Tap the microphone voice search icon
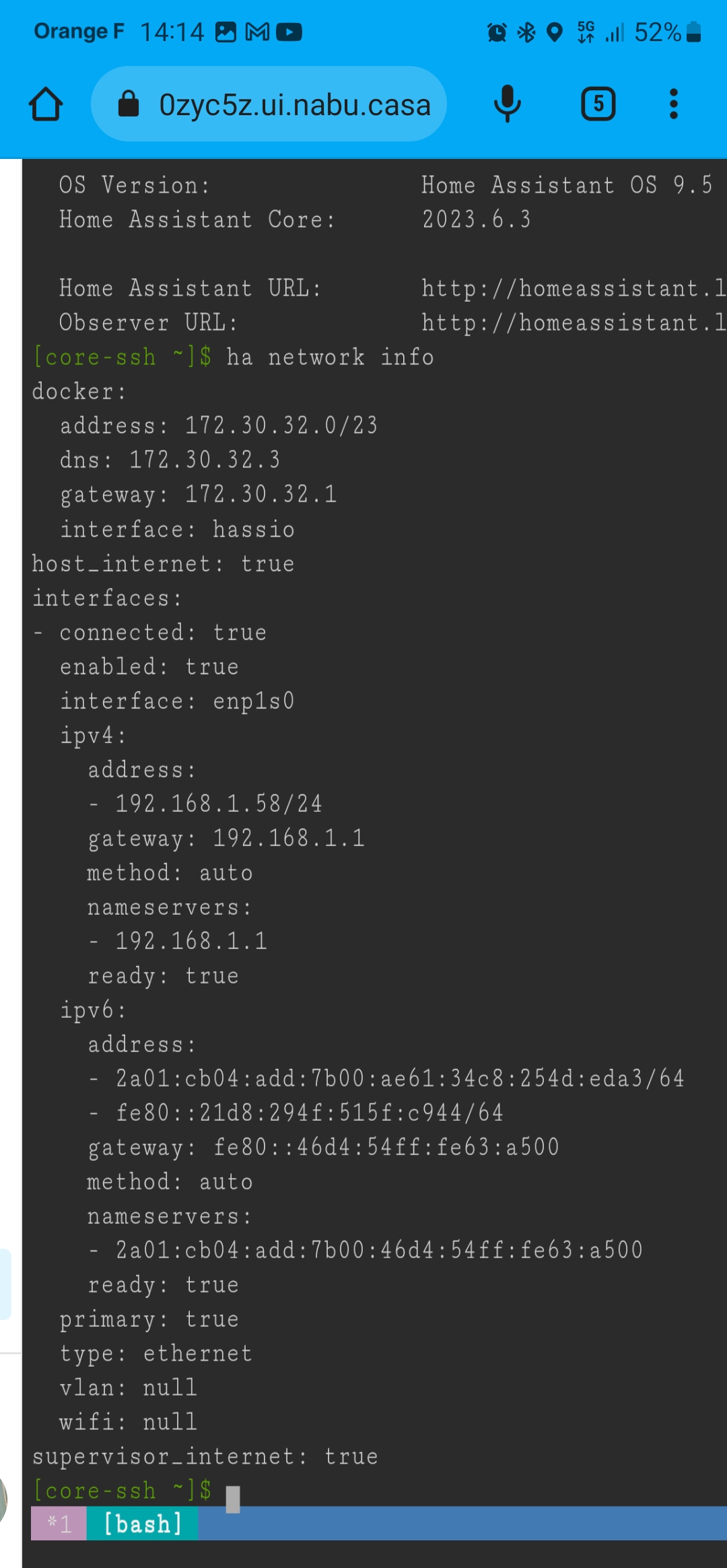 pyautogui.click(x=507, y=103)
